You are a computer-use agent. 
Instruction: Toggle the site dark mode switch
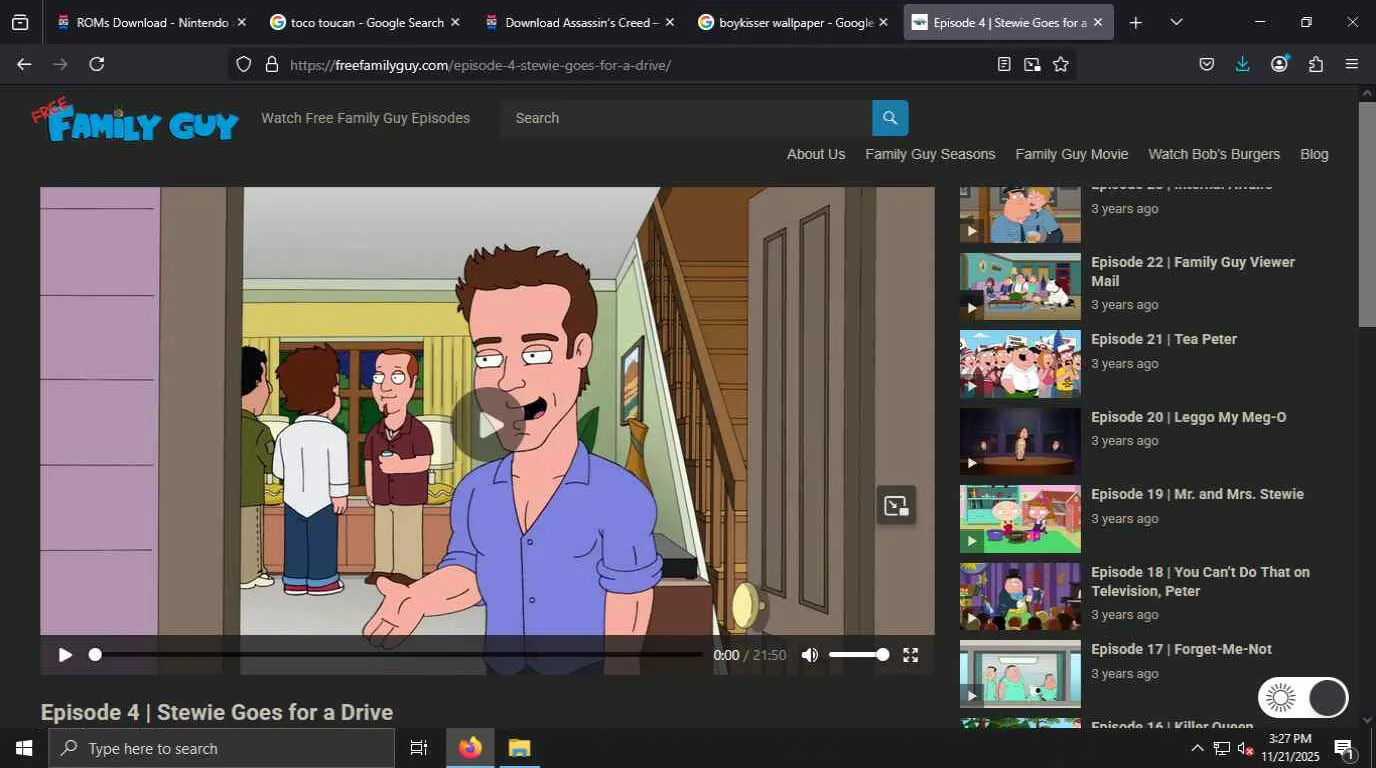tap(1303, 698)
